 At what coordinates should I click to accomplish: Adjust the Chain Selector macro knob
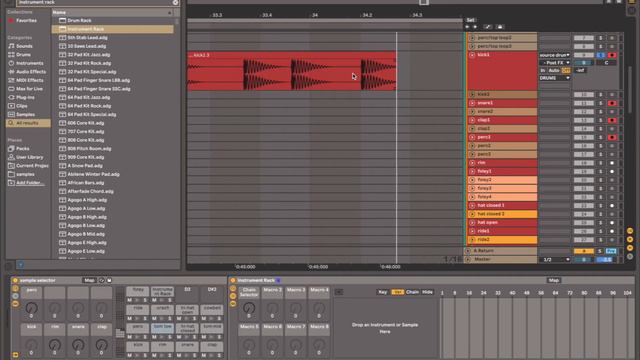pos(249,308)
